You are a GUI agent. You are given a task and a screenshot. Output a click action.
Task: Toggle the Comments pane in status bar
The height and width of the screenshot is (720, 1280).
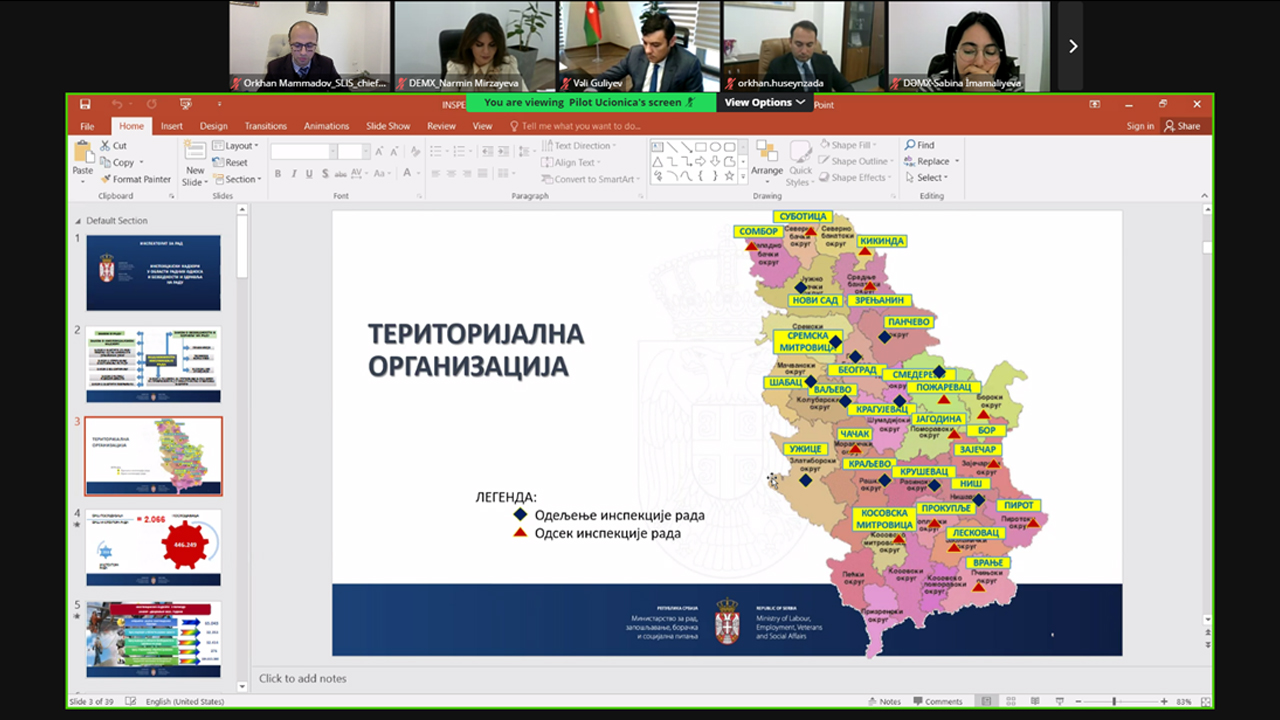click(x=937, y=701)
